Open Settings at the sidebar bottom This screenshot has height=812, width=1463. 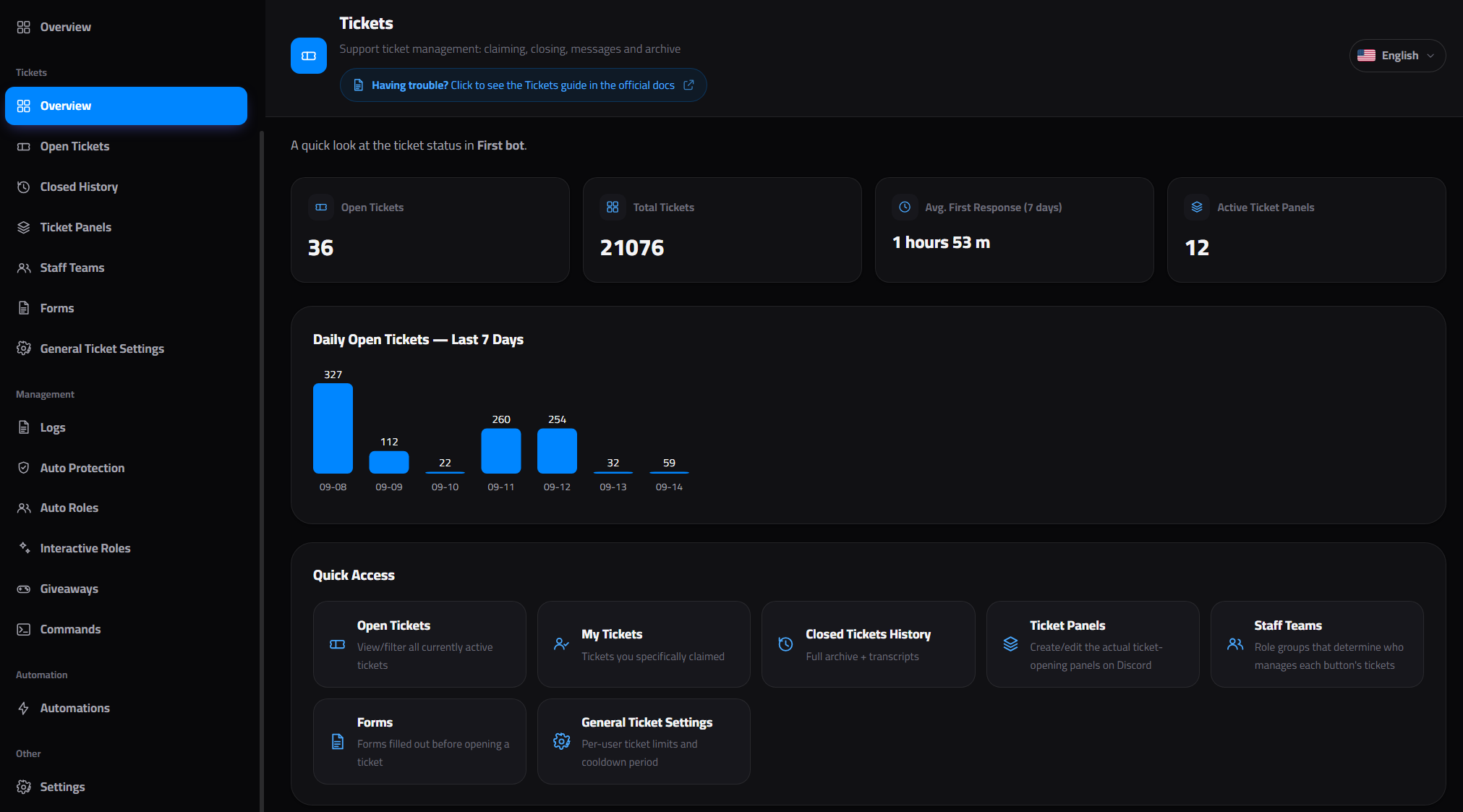click(x=126, y=787)
